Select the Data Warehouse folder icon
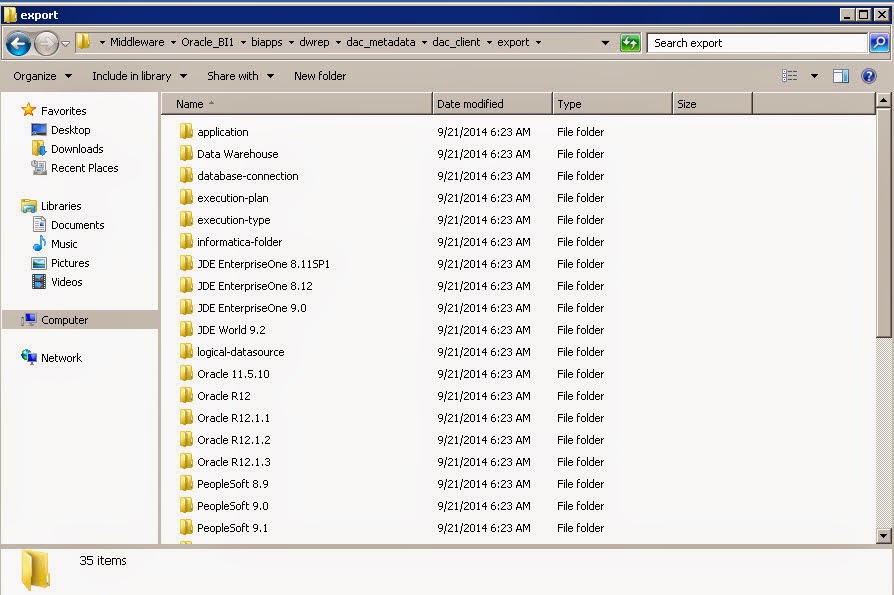This screenshot has width=894, height=595. [186, 154]
